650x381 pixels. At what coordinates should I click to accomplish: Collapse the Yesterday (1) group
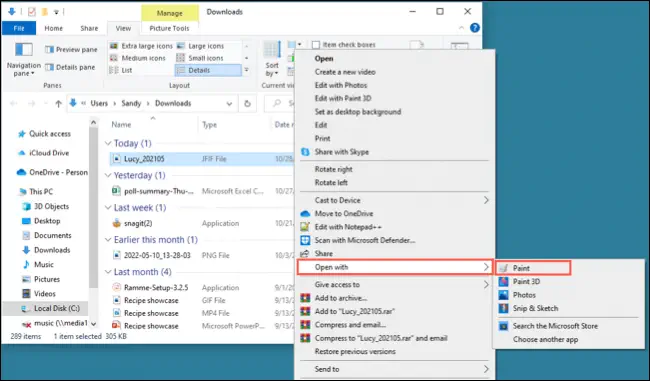pos(108,175)
